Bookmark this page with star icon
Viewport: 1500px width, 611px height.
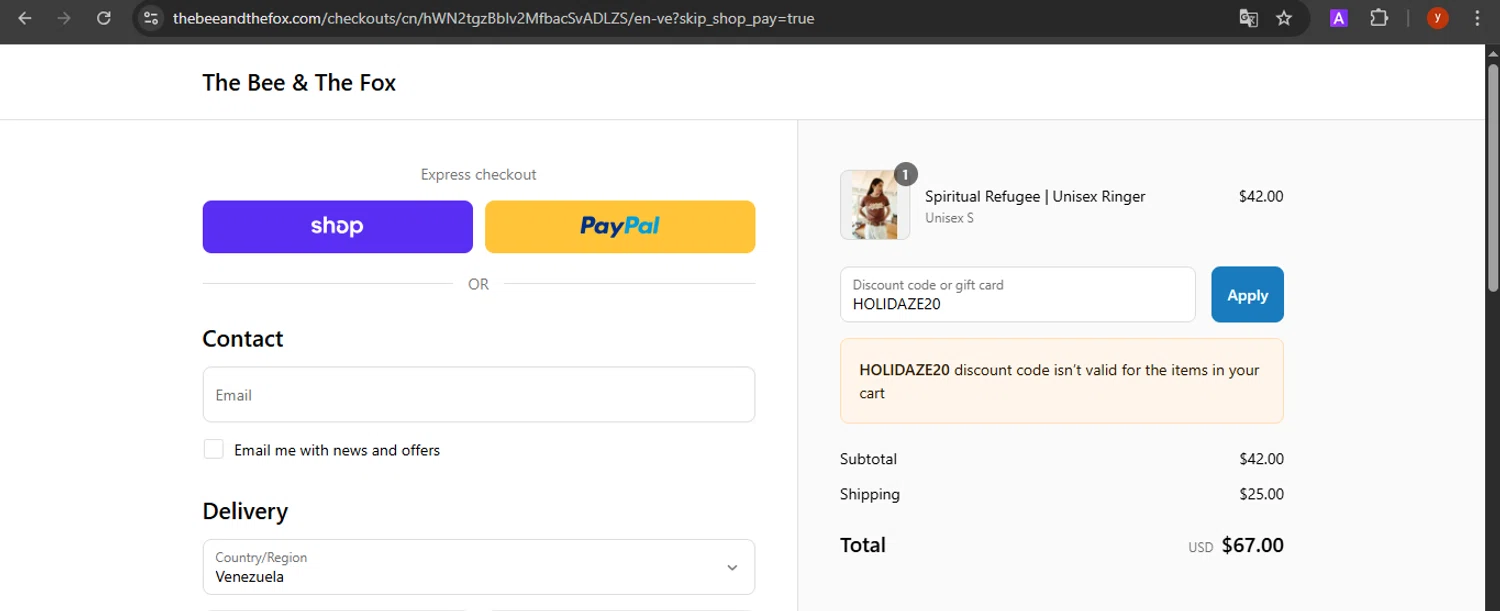[x=1284, y=18]
